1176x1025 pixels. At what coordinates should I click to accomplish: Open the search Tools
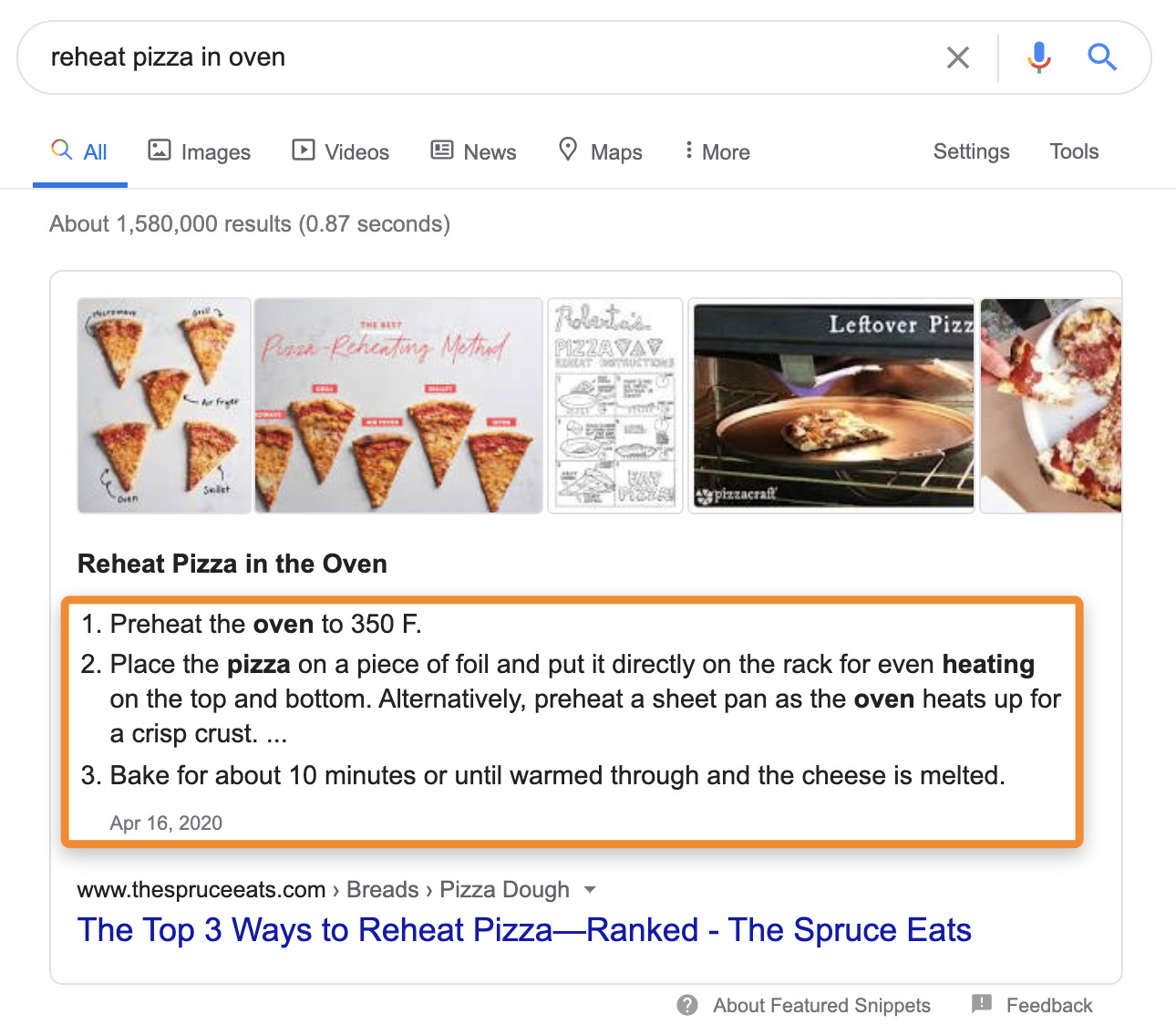tap(1074, 151)
